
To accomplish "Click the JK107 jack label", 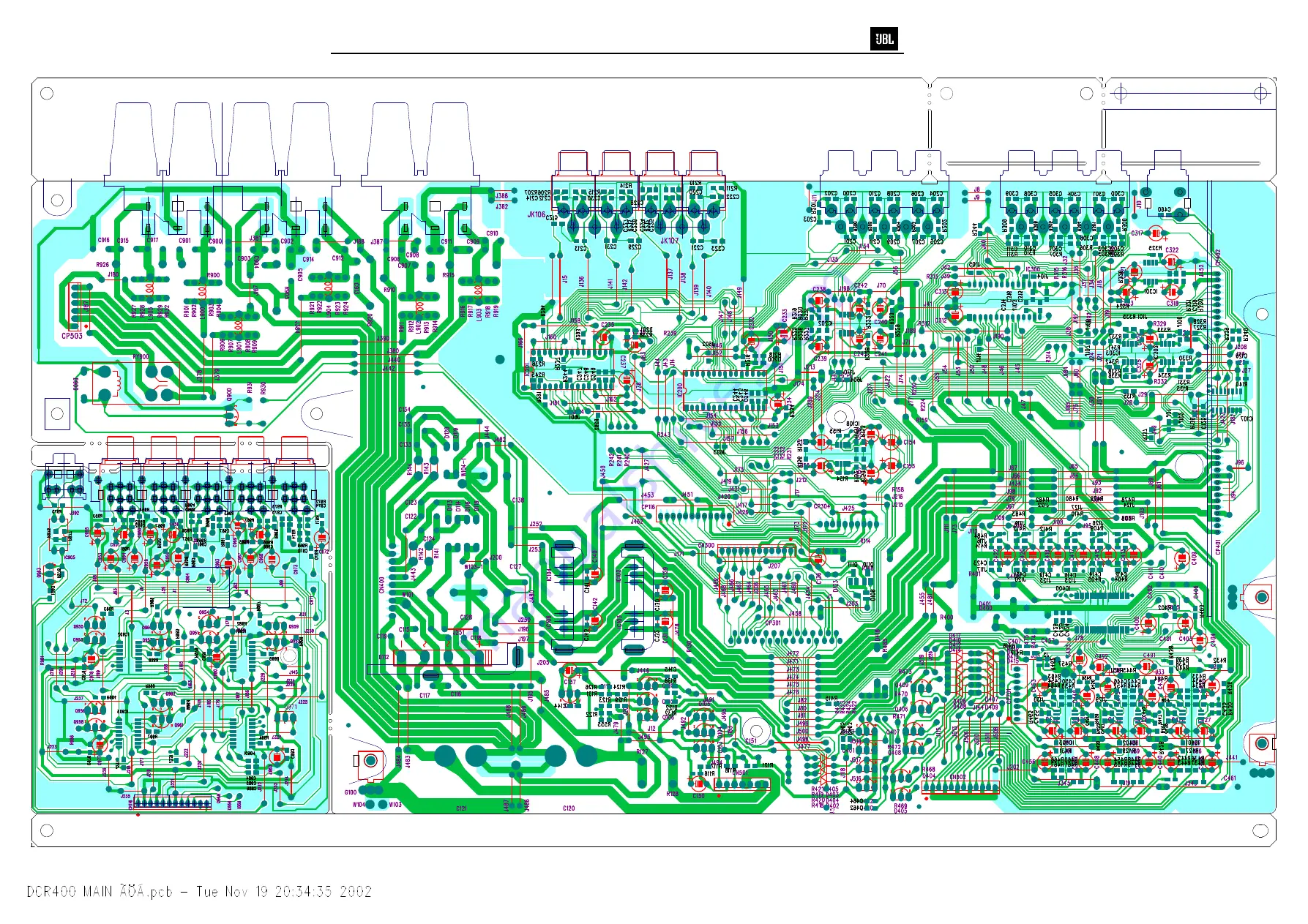I will click(x=669, y=240).
